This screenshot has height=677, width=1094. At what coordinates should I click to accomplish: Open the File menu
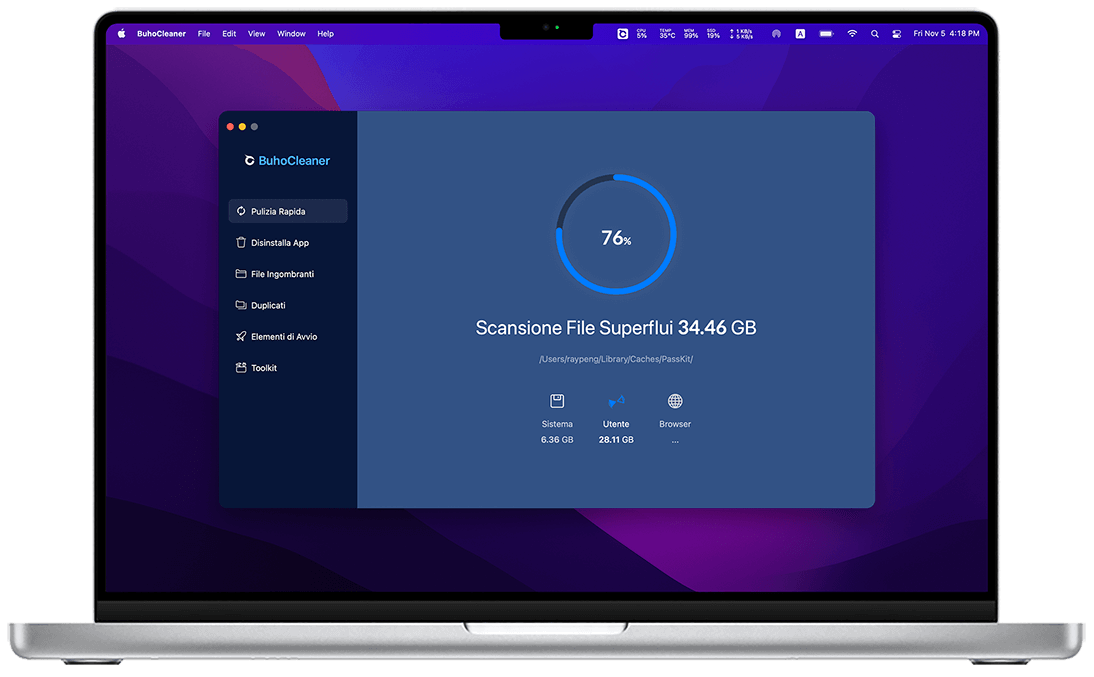click(204, 34)
